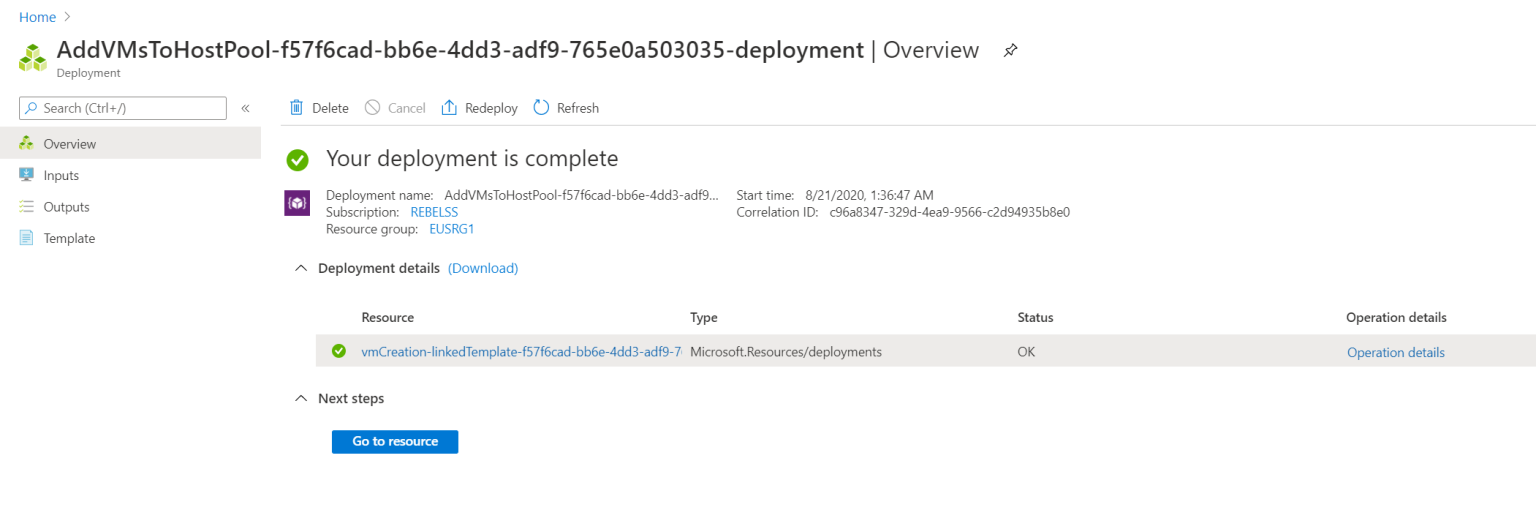Pin this deployment with the pin icon
The width and height of the screenshot is (1536, 521).
(1010, 50)
